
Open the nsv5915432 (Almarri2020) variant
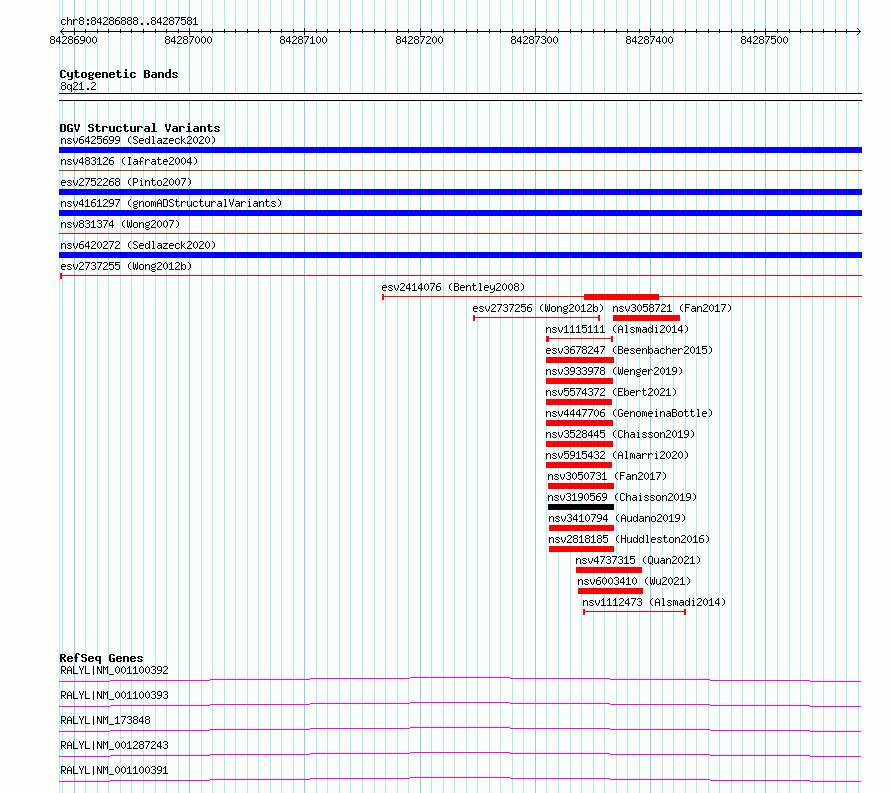(617, 455)
